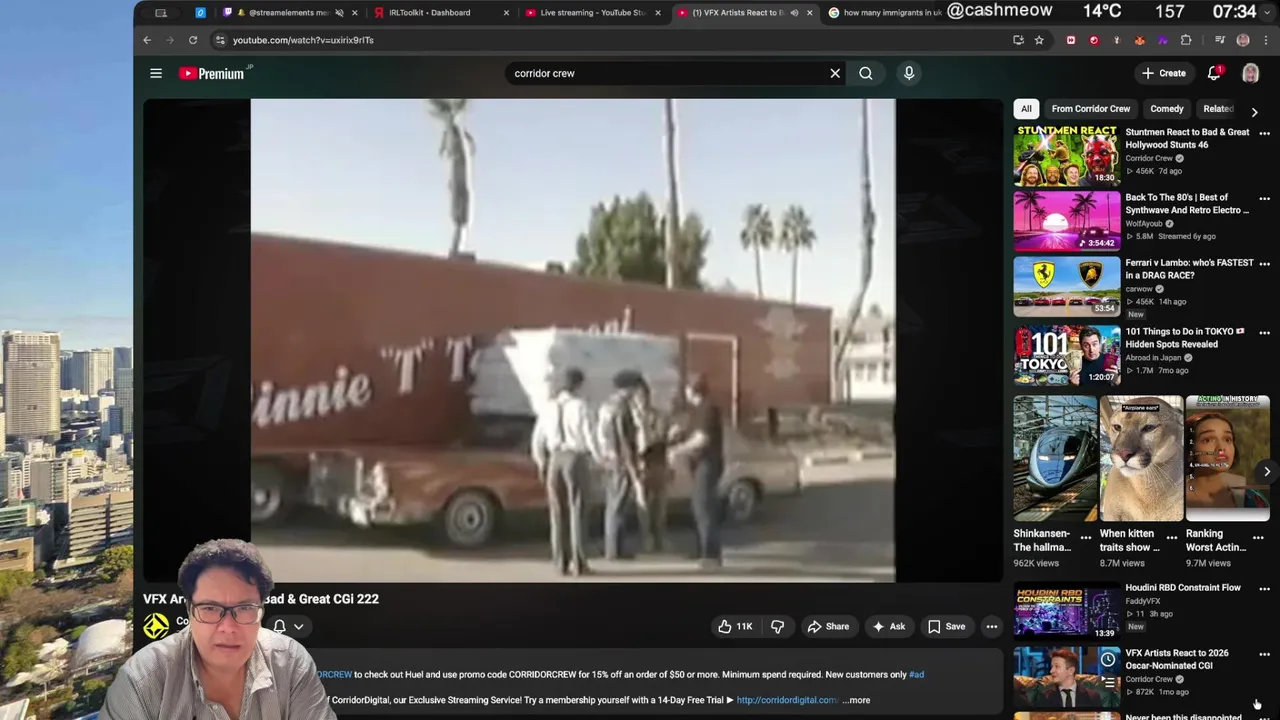Go back with browser back arrow
Viewport: 1280px width, 720px height.
pos(147,40)
